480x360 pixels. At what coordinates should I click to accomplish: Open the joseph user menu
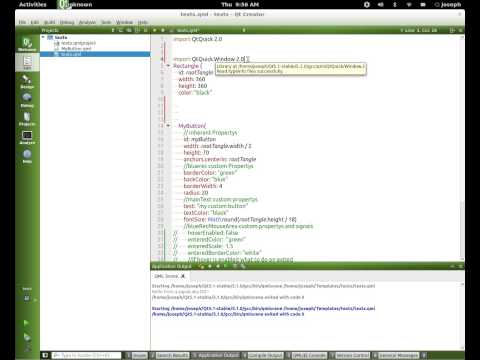coord(448,5)
